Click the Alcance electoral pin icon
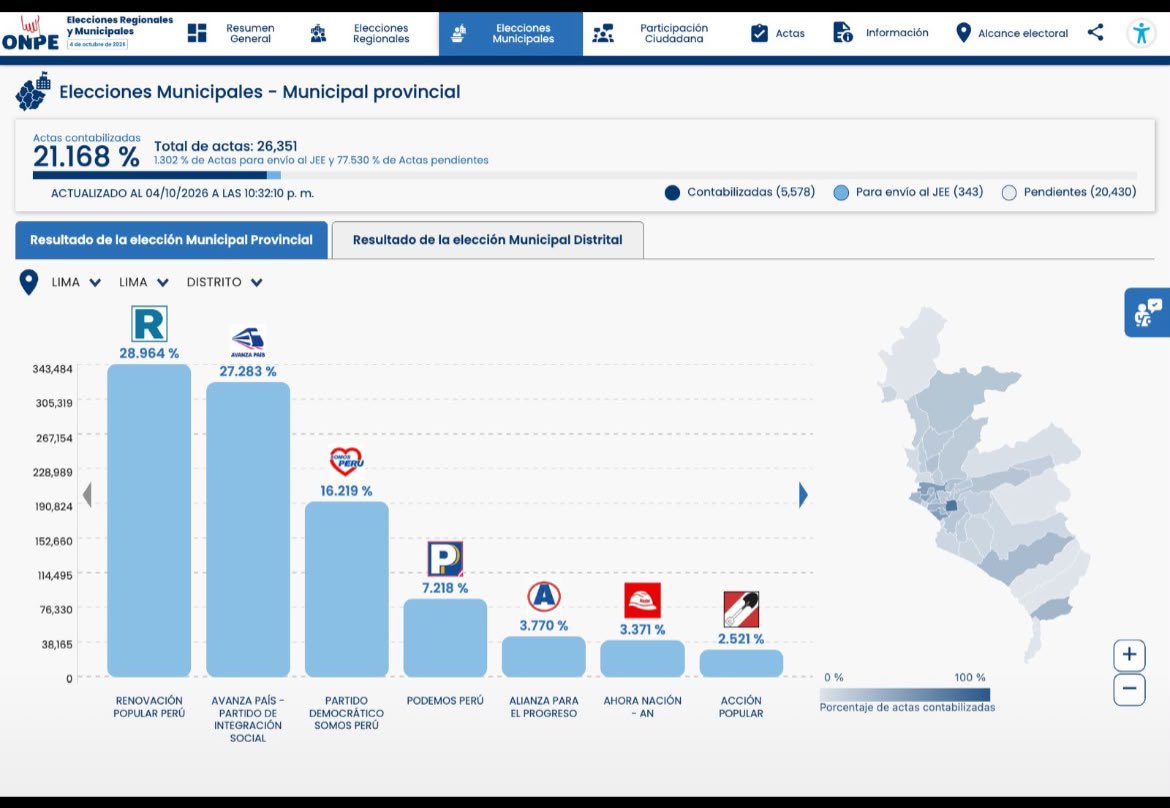1170x808 pixels. coord(963,33)
